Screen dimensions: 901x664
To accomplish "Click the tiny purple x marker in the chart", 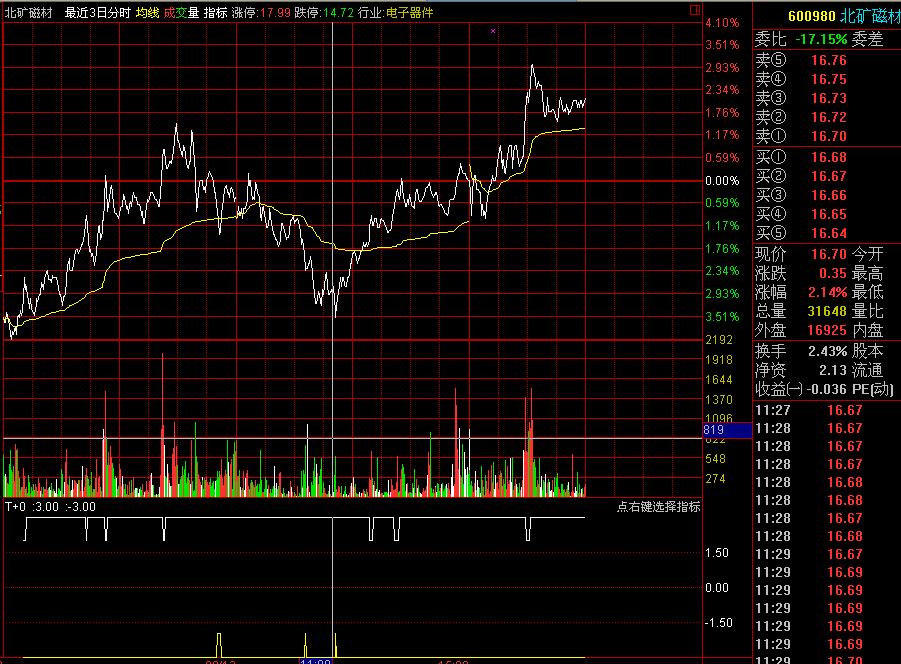I will (x=493, y=31).
